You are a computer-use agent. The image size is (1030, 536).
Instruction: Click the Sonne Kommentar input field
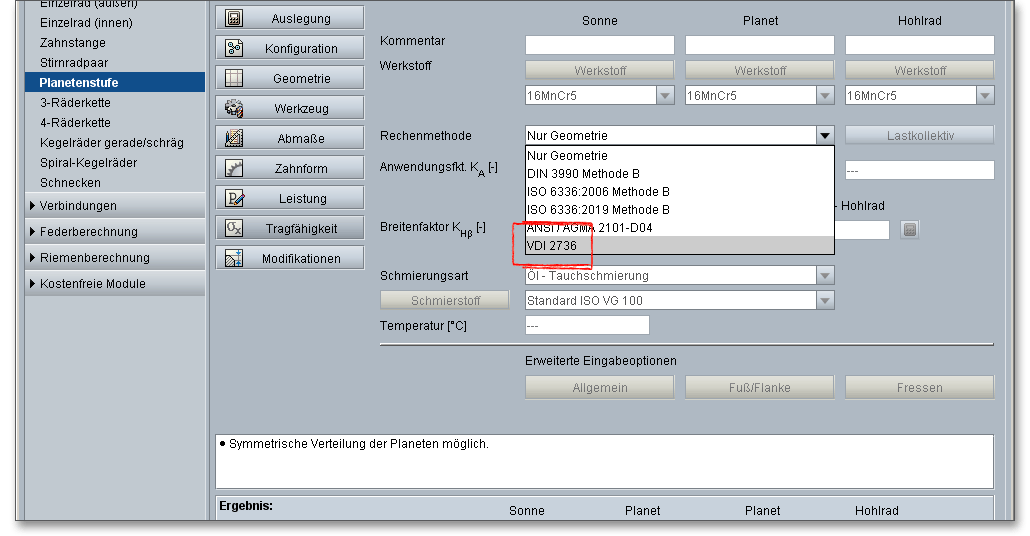click(599, 45)
